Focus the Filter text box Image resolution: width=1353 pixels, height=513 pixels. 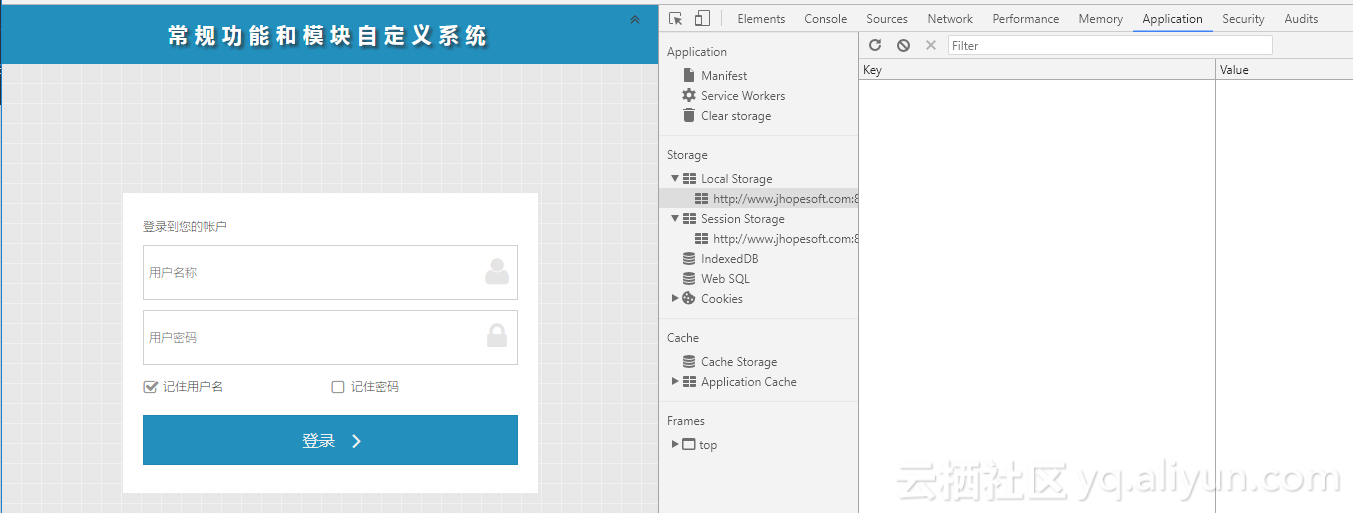(1110, 45)
